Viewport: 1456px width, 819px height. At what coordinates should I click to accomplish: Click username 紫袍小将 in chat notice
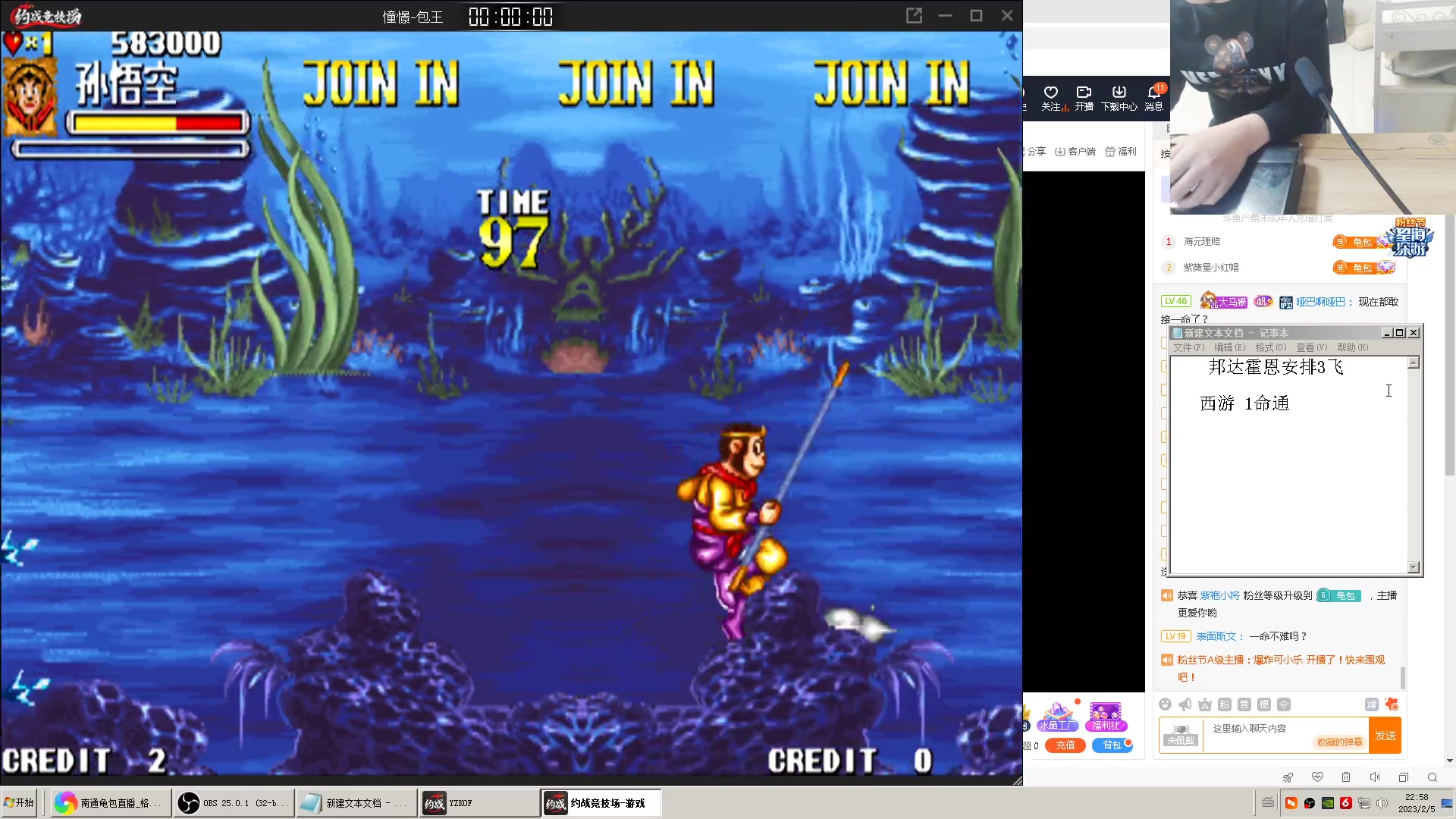click(x=1220, y=595)
